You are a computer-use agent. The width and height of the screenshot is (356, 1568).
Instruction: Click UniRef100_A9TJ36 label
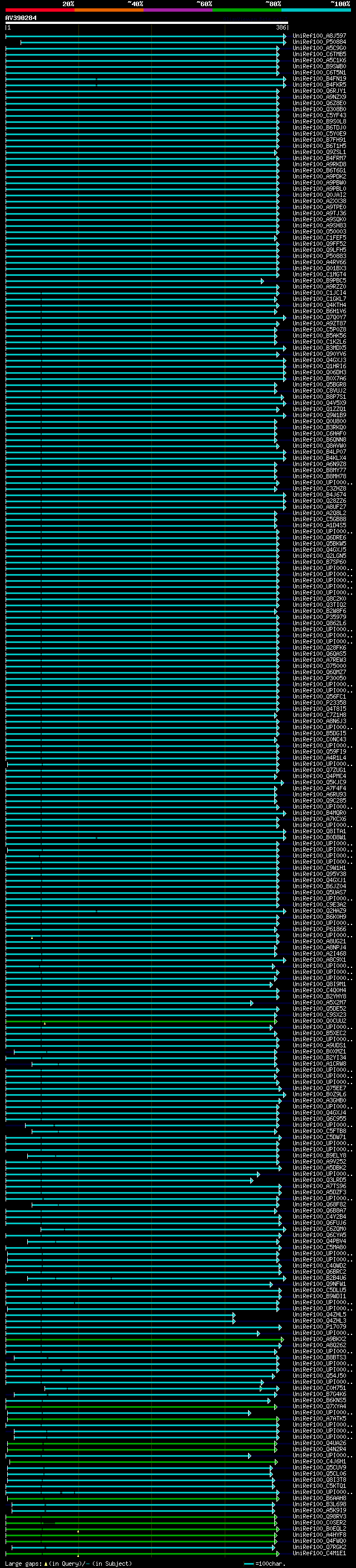coord(319,213)
